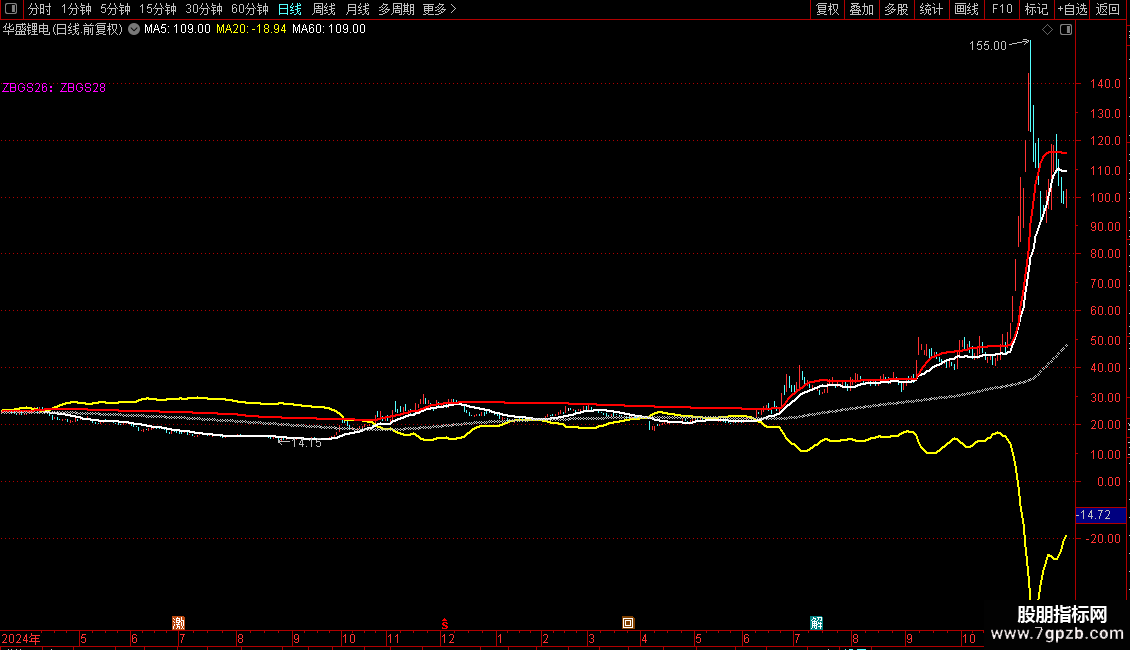Click the ZBGS26: ZBGS28 indicator label
Image resolution: width=1130 pixels, height=650 pixels.
tap(54, 88)
